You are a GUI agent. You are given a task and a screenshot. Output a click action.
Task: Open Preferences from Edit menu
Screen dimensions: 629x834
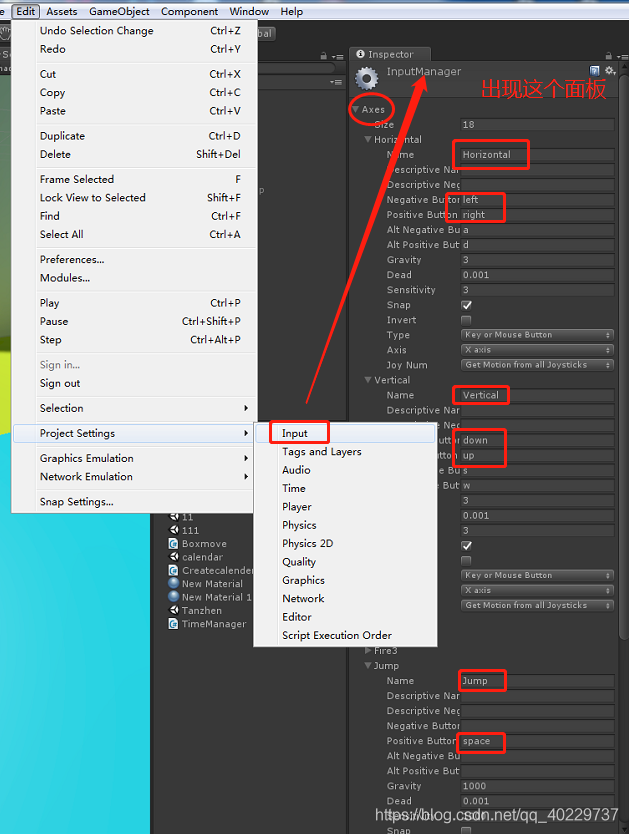click(x=134, y=260)
